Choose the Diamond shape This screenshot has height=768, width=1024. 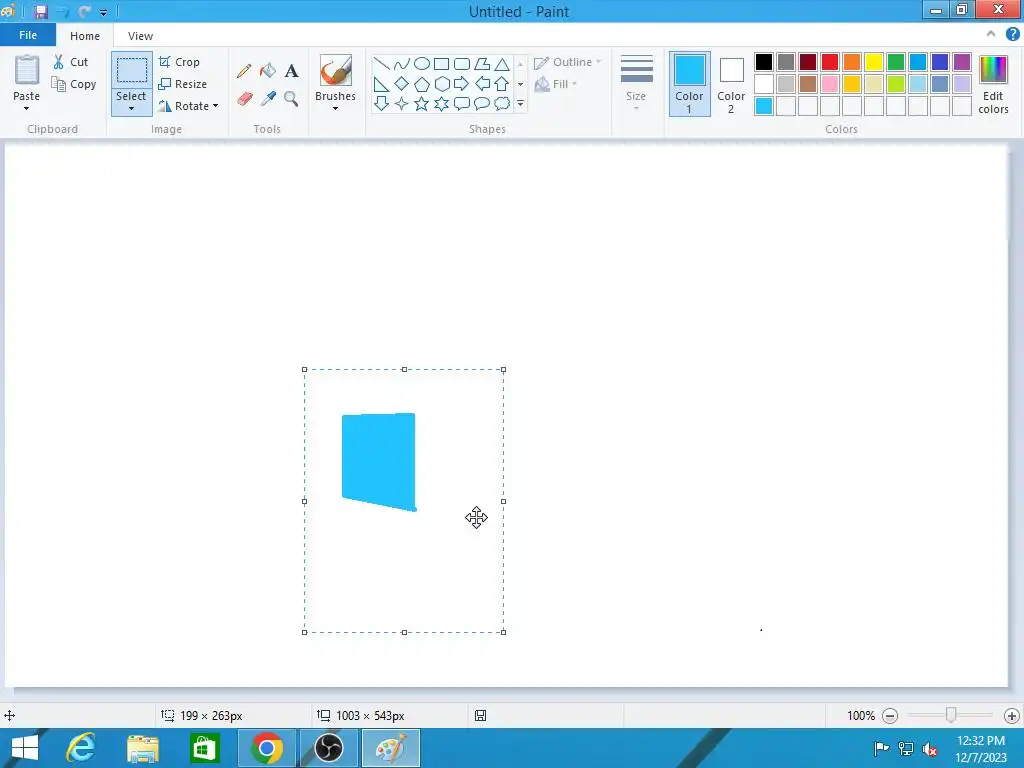tap(402, 84)
